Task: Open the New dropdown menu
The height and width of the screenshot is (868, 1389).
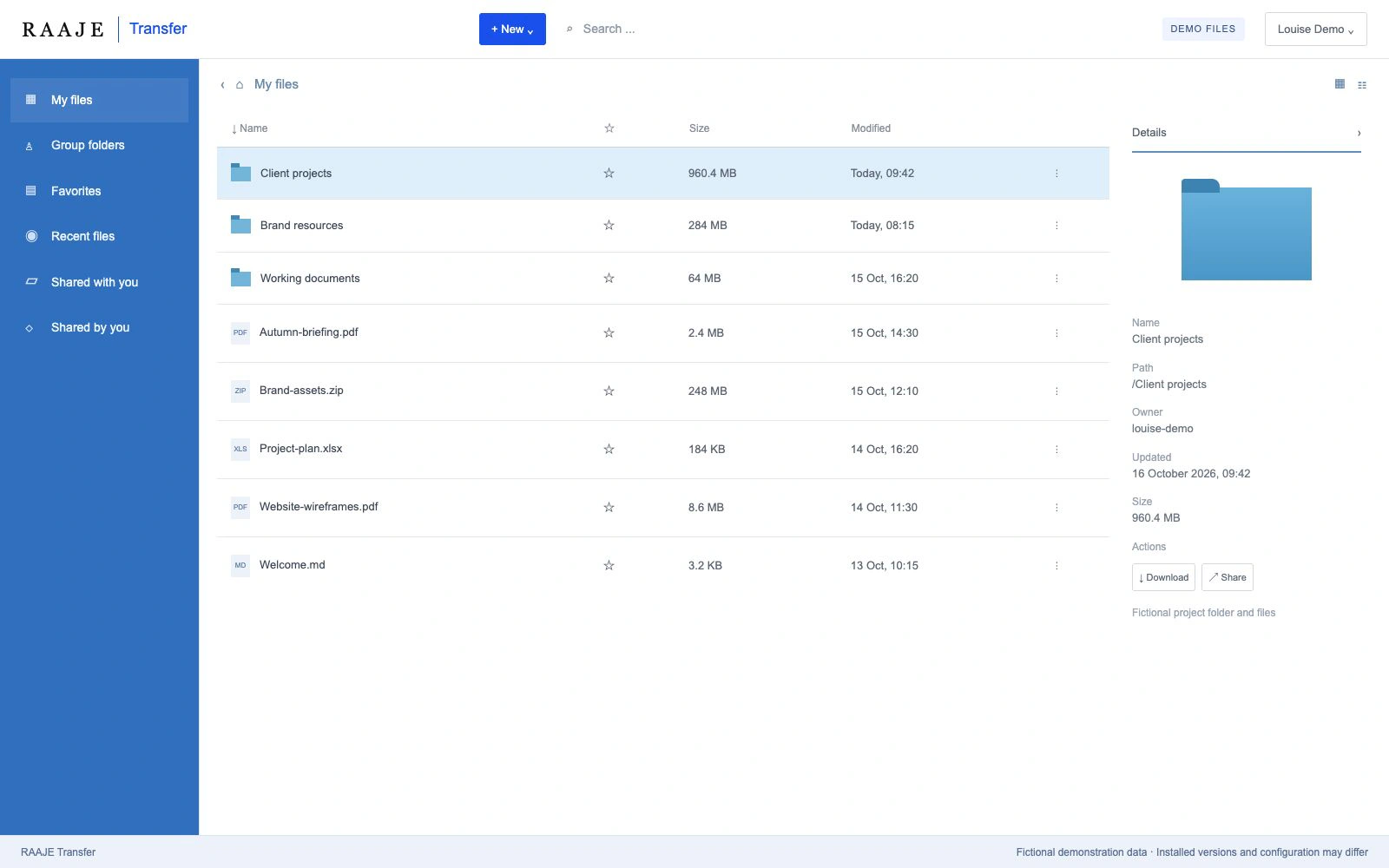Action: click(512, 29)
